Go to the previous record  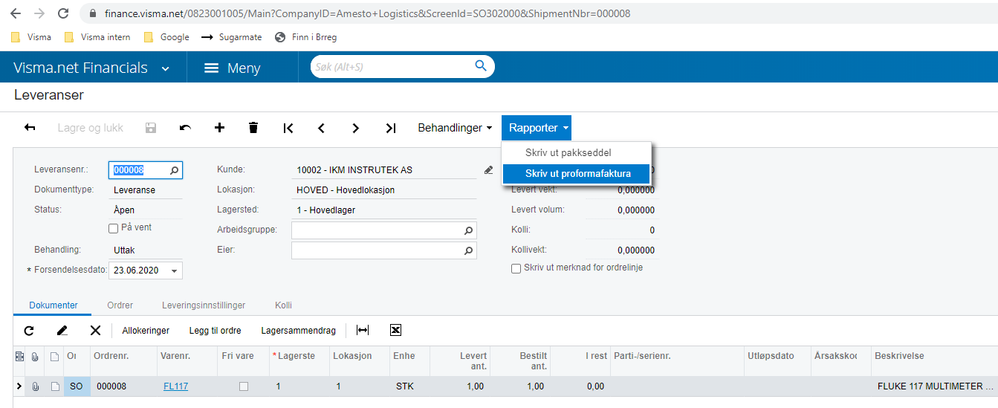coord(321,128)
